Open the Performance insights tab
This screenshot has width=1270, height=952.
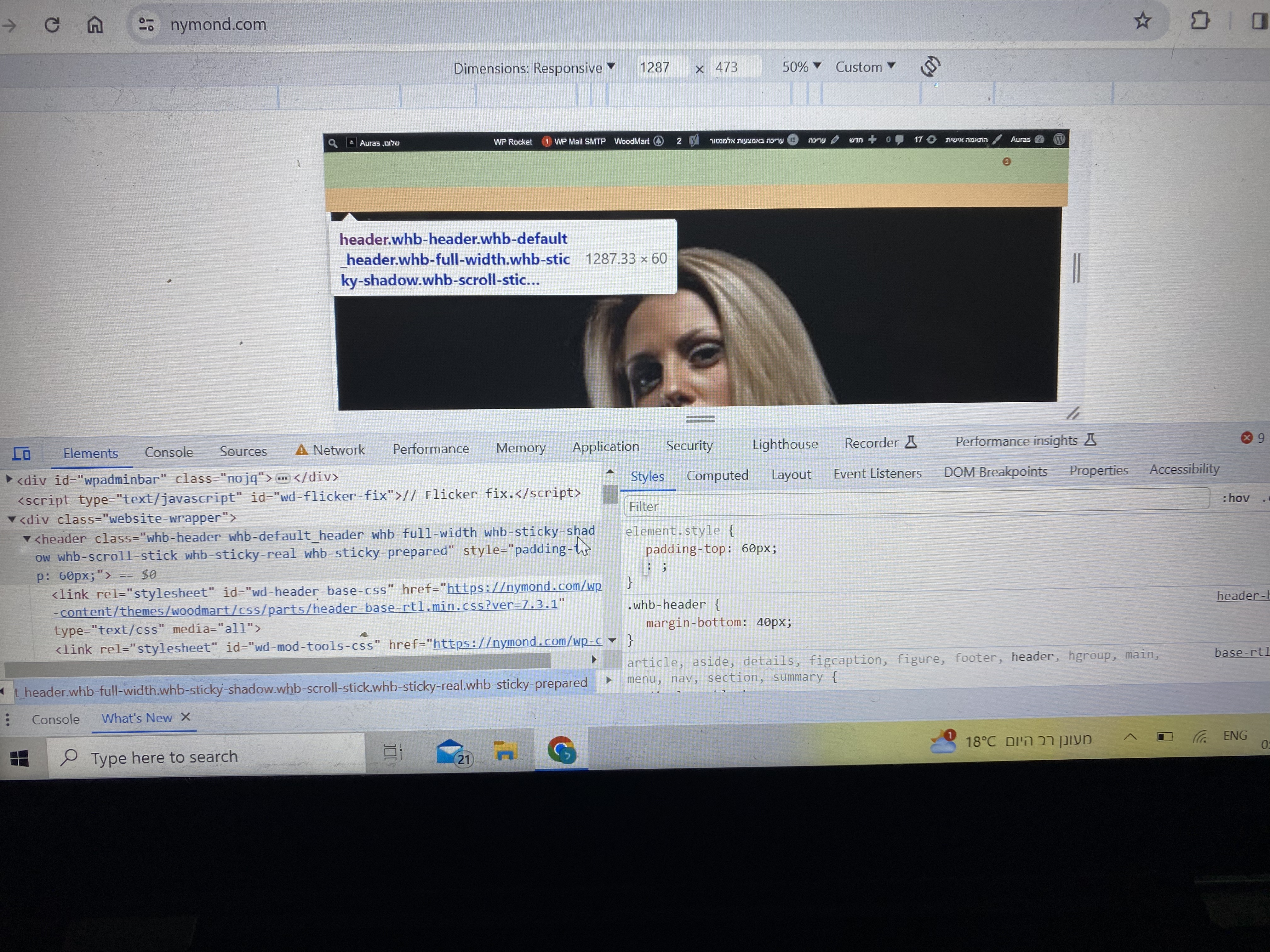tap(1026, 441)
